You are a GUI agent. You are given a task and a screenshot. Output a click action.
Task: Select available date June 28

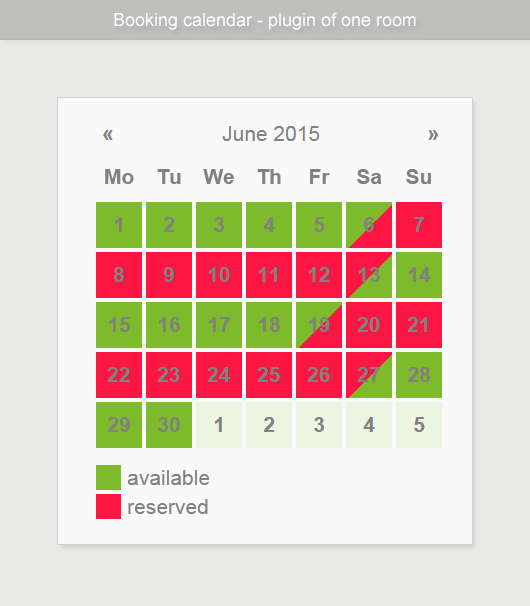419,375
